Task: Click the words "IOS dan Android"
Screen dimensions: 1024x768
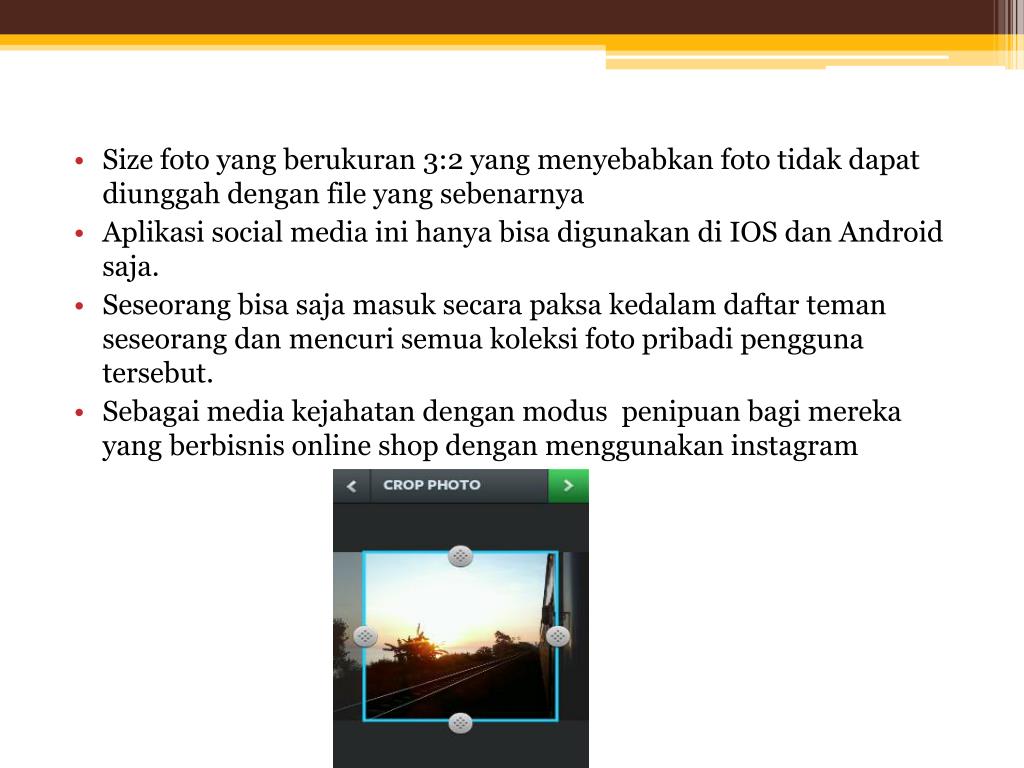Action: 836,232
